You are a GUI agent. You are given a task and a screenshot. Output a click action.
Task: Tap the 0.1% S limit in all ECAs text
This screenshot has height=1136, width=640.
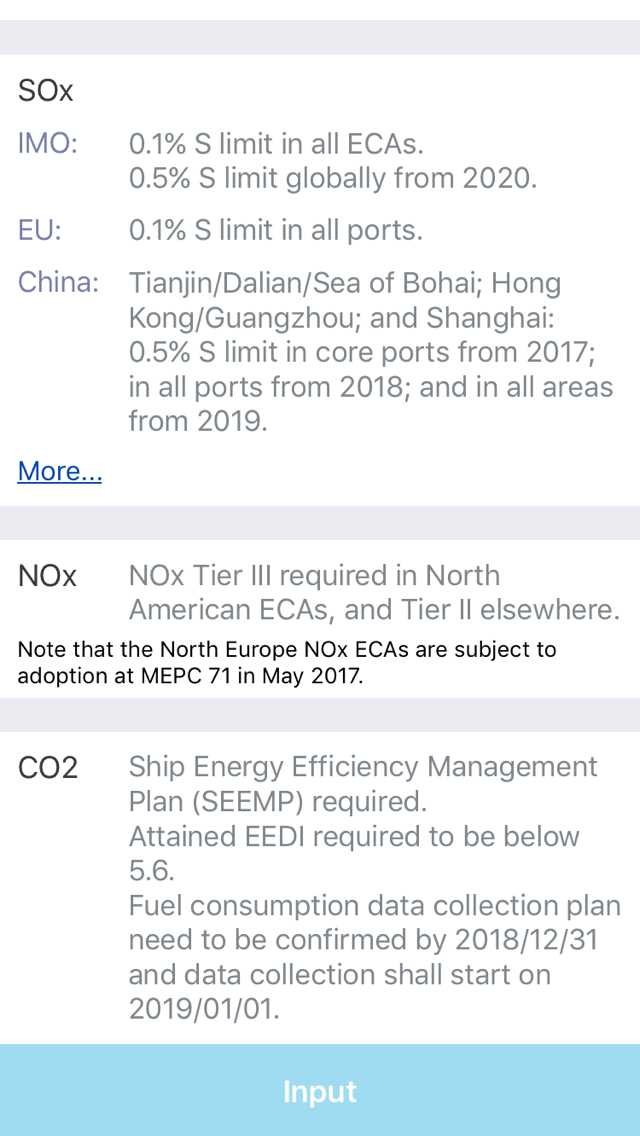pos(276,143)
